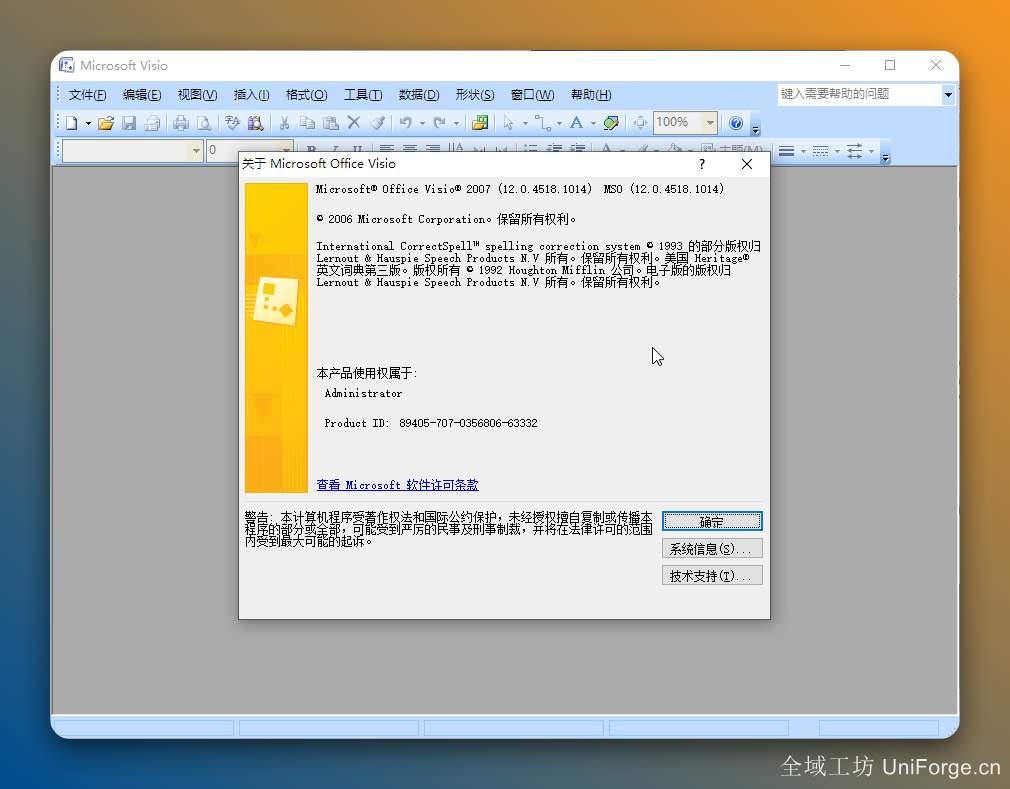Click the Line Weight icon
This screenshot has height=789, width=1010.
(x=786, y=151)
